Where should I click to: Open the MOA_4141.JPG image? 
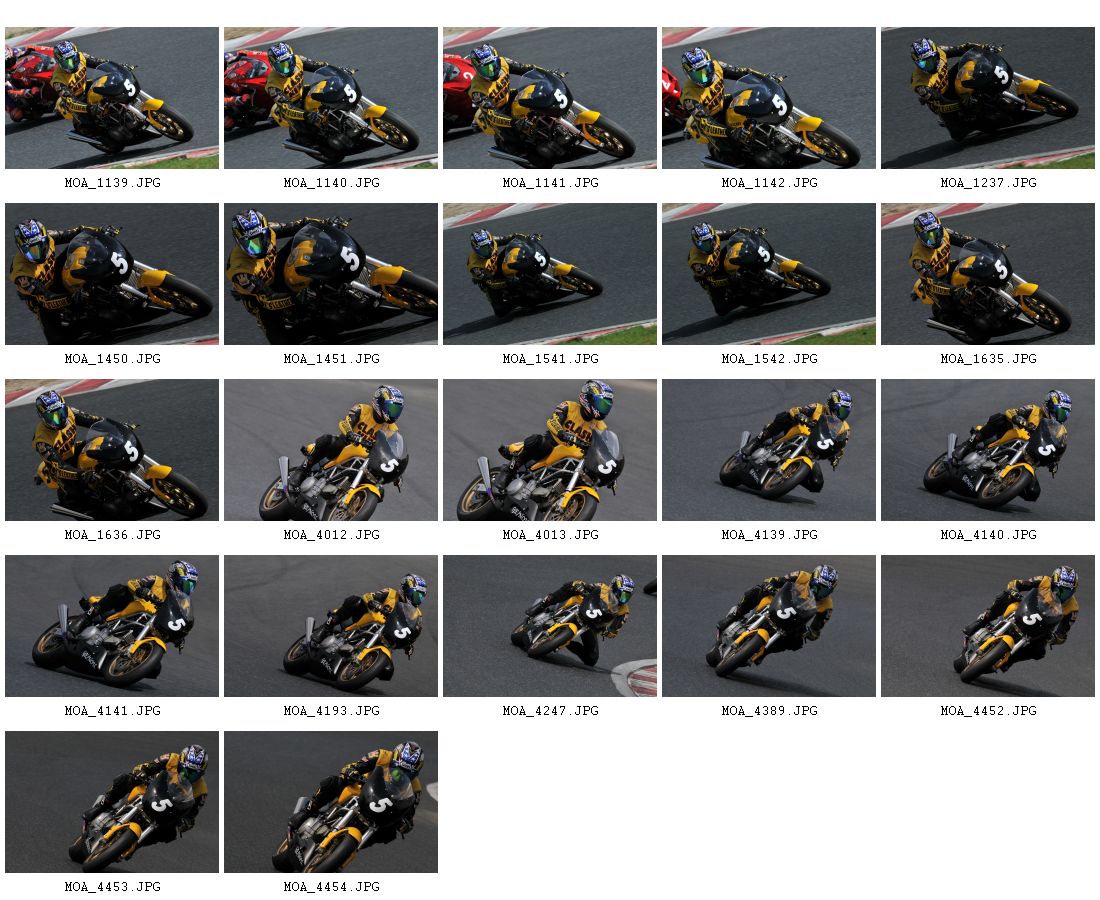[x=112, y=626]
